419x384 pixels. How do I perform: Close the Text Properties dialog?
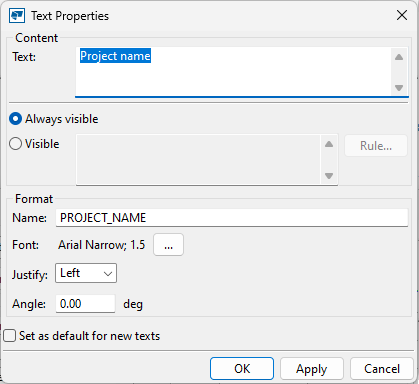[402, 15]
